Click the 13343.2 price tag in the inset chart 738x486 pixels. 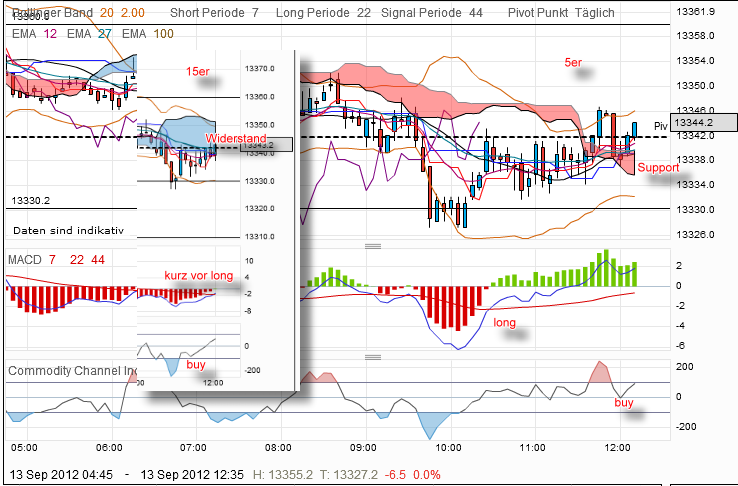(x=266, y=144)
